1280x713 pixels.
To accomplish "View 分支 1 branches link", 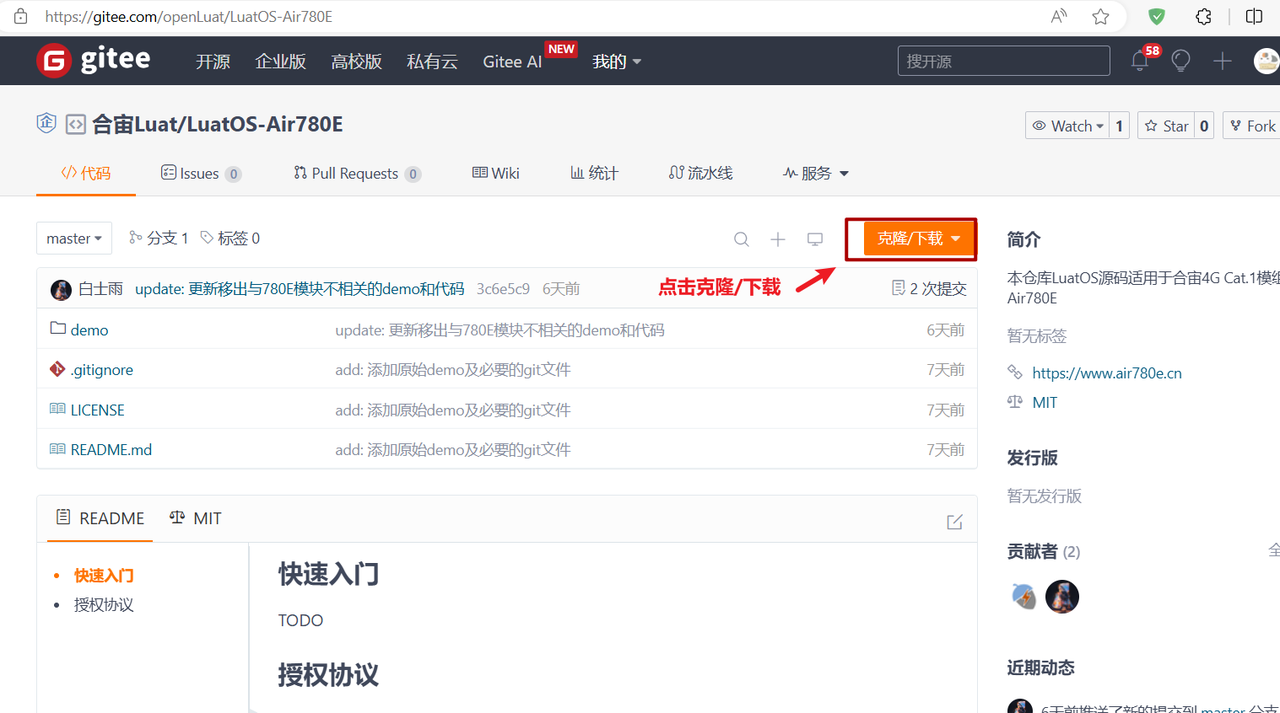I will coord(159,238).
